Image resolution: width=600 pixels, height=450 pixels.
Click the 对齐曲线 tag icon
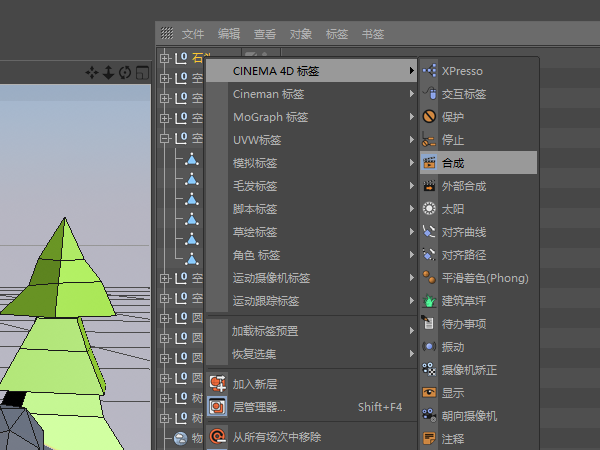429,232
